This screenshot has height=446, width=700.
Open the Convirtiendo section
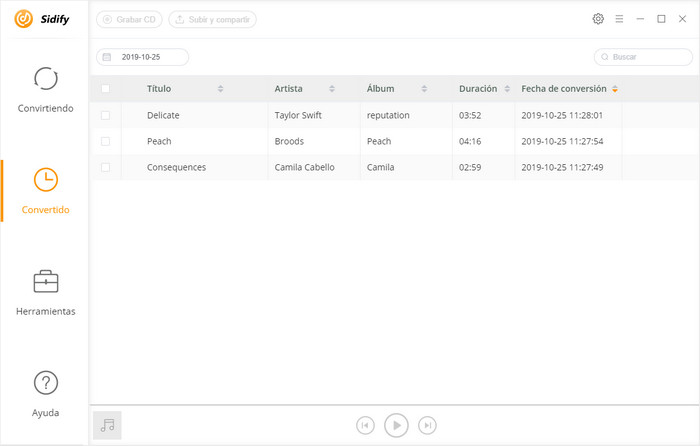[x=46, y=90]
